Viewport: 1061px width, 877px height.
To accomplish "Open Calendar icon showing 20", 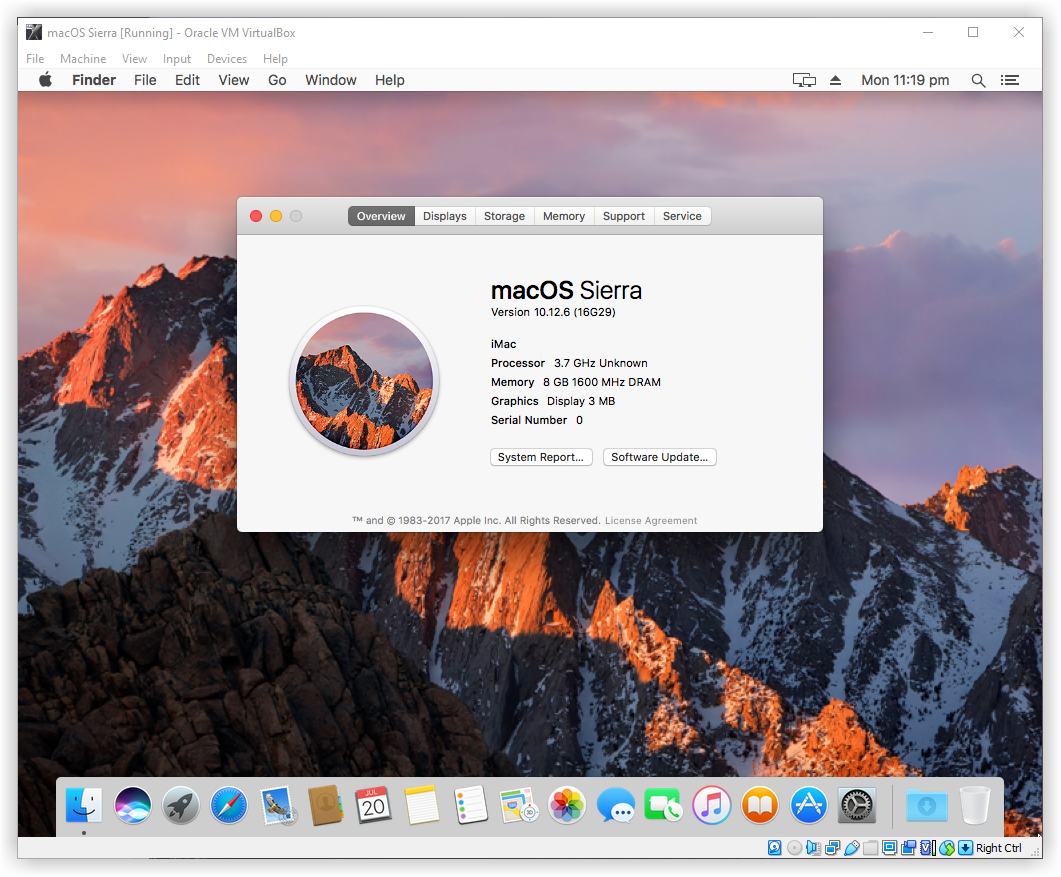I will (374, 805).
